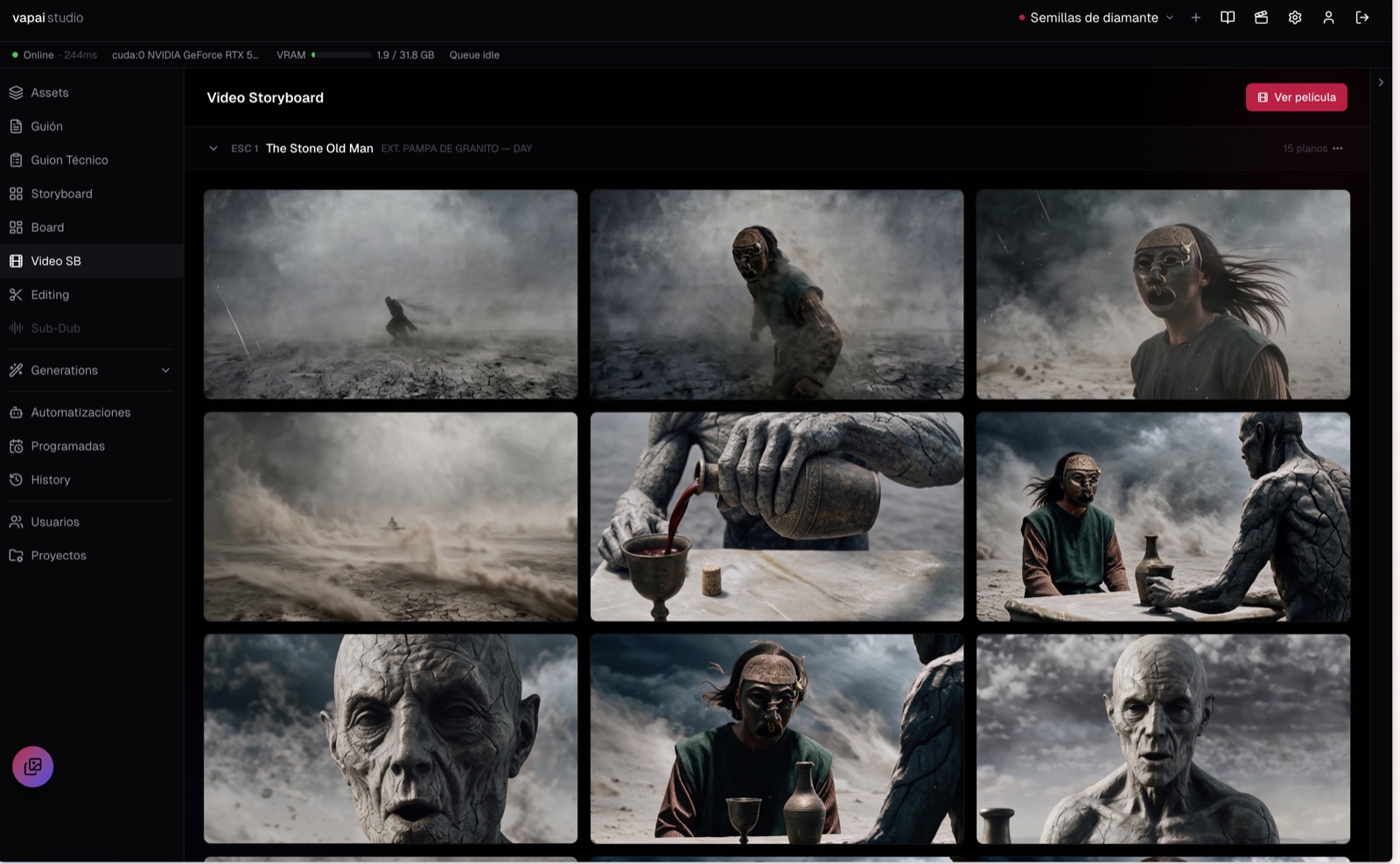This screenshot has width=1400, height=864.
Task: Open Semillas de diamante project dropdown
Action: (1095, 18)
